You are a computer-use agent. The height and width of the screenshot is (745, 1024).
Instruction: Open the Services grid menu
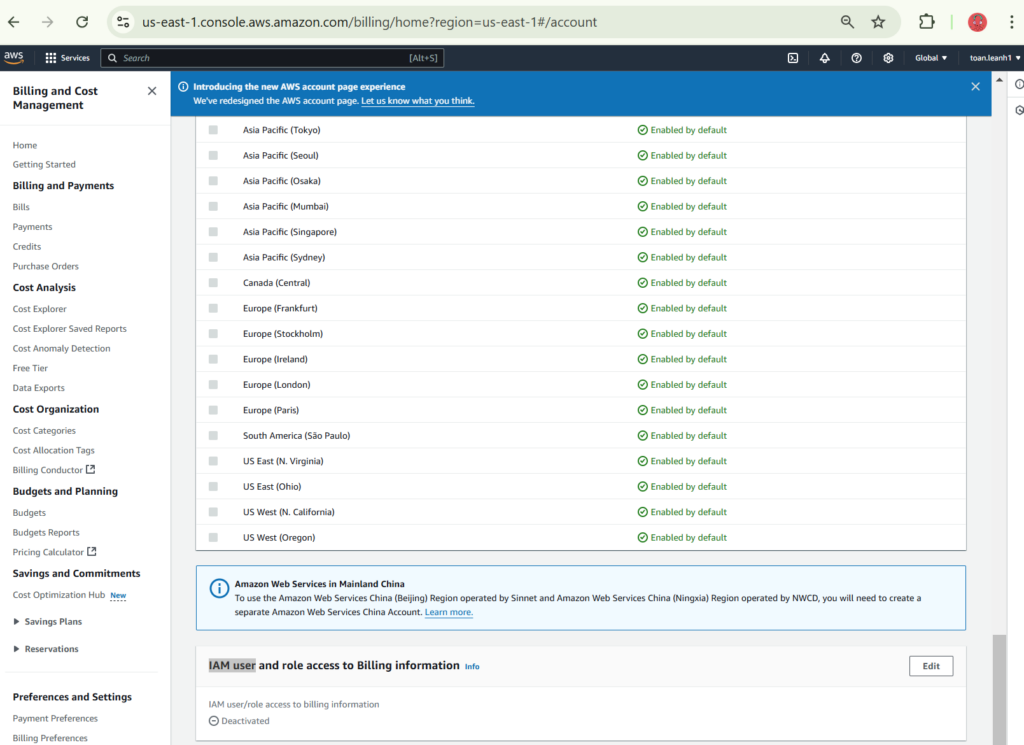[x=67, y=58]
